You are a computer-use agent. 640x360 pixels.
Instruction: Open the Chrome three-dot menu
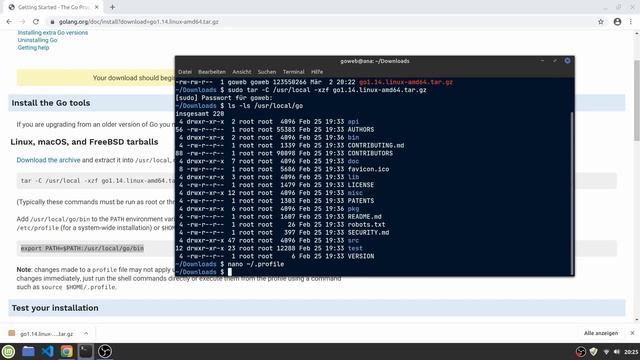(x=631, y=22)
